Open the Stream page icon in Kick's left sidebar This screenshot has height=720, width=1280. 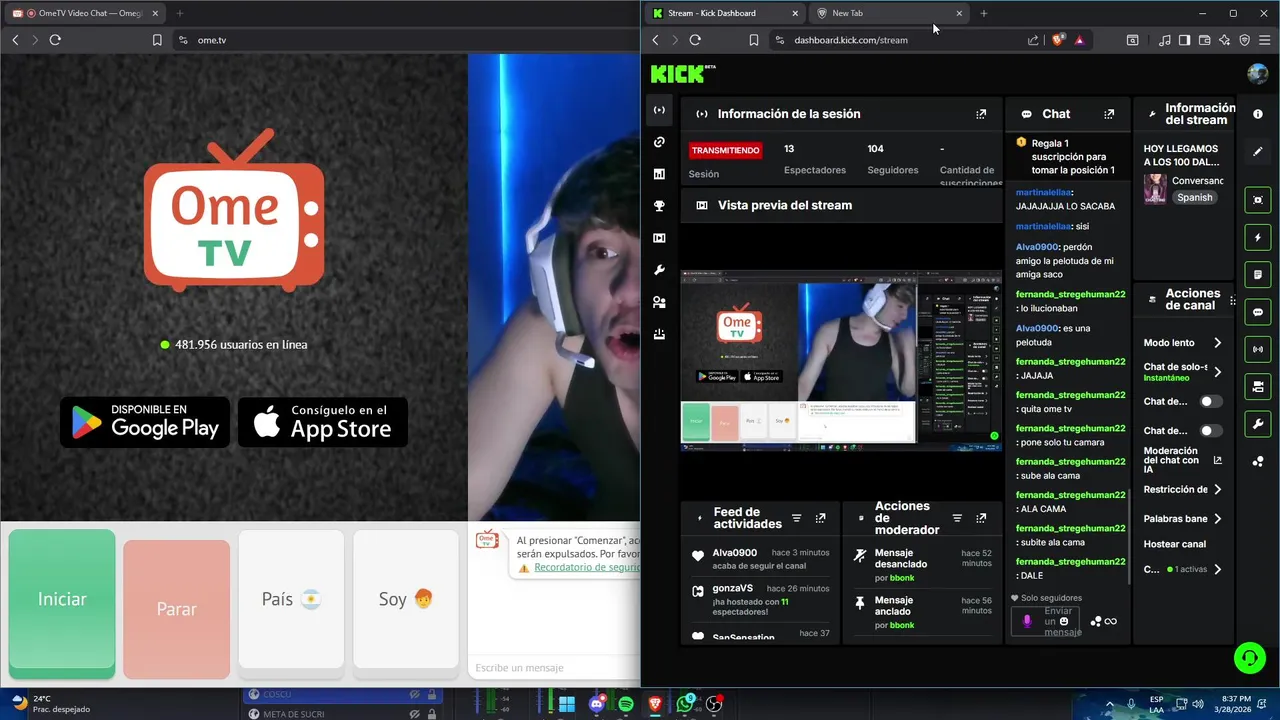click(659, 110)
